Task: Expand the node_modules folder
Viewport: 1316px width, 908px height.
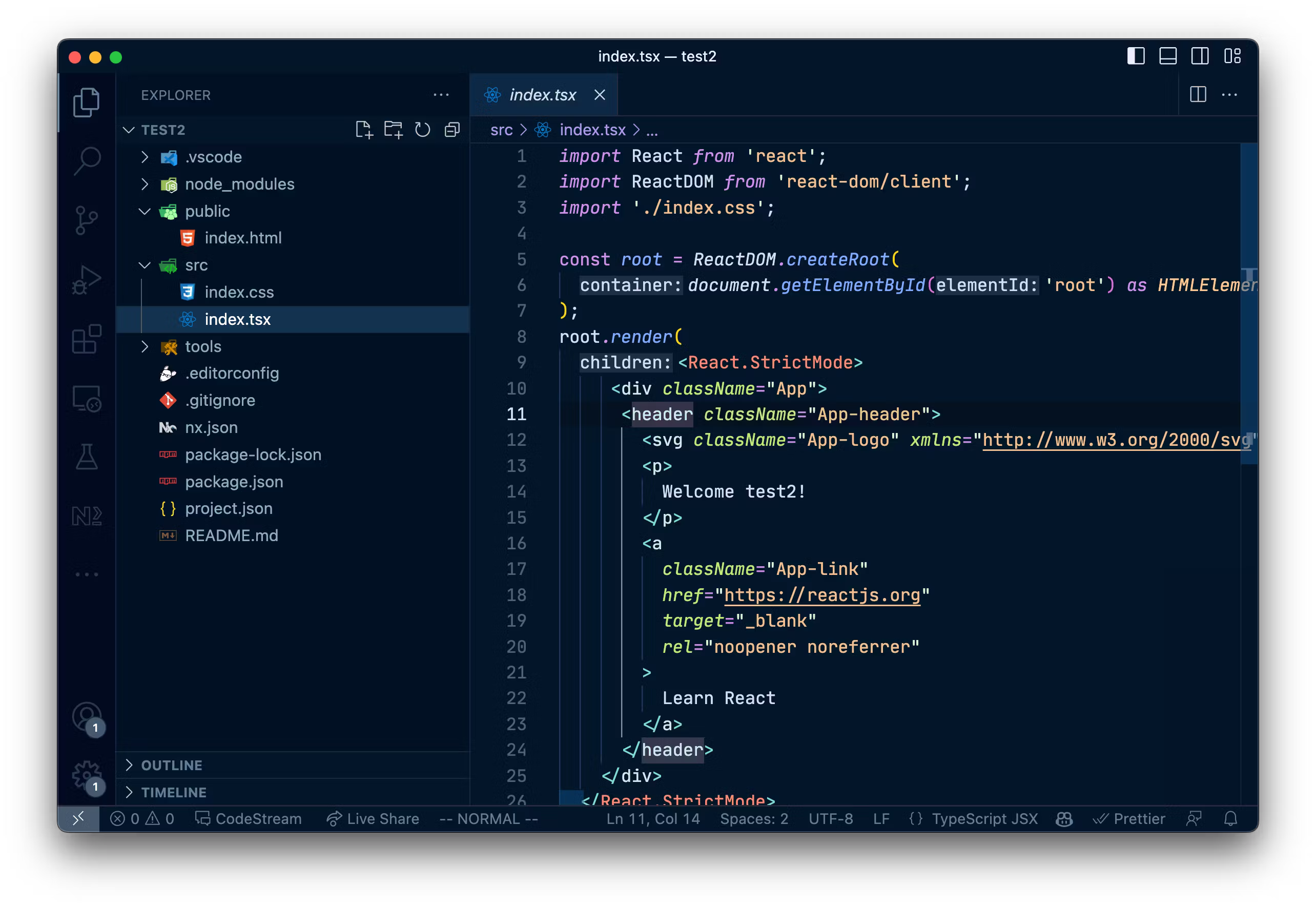Action: point(239,184)
